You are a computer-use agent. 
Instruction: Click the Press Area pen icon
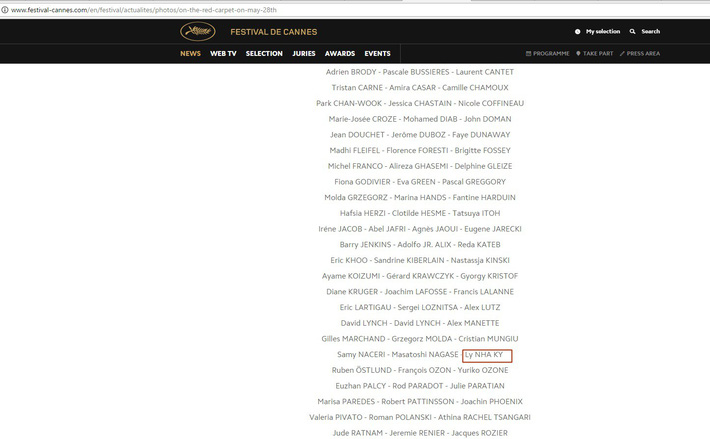[x=622, y=53]
